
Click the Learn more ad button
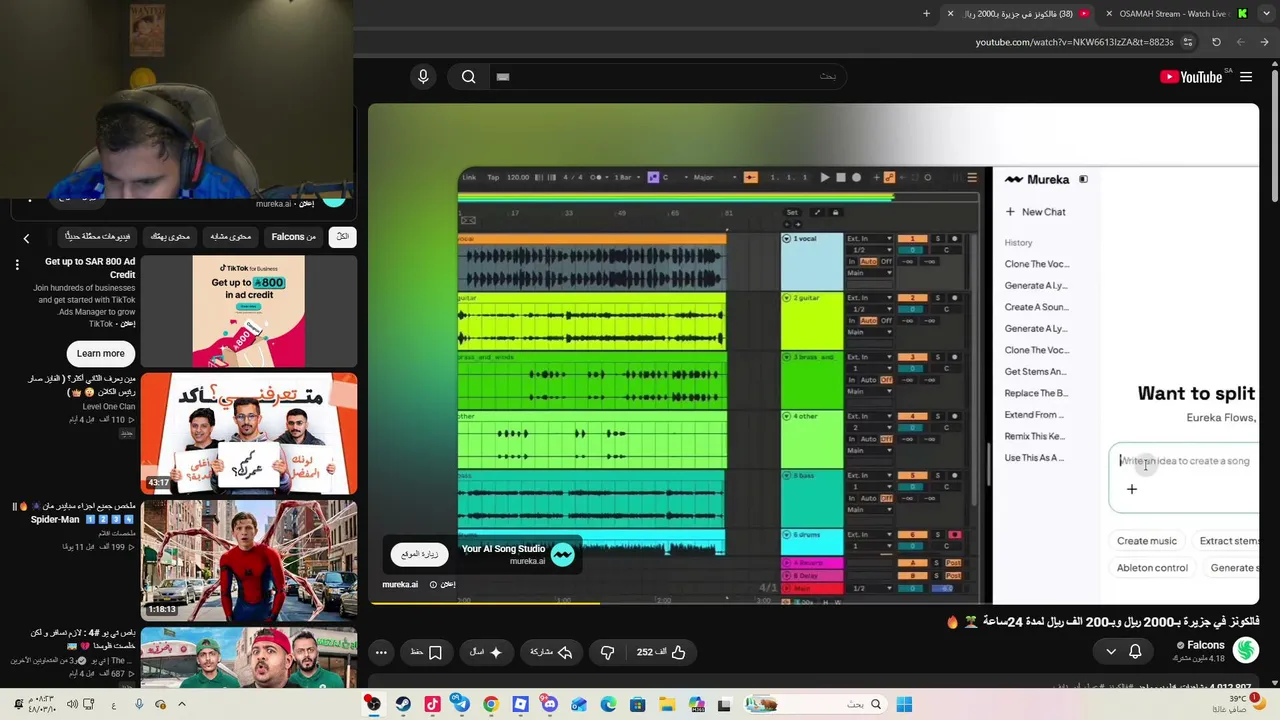(x=101, y=353)
